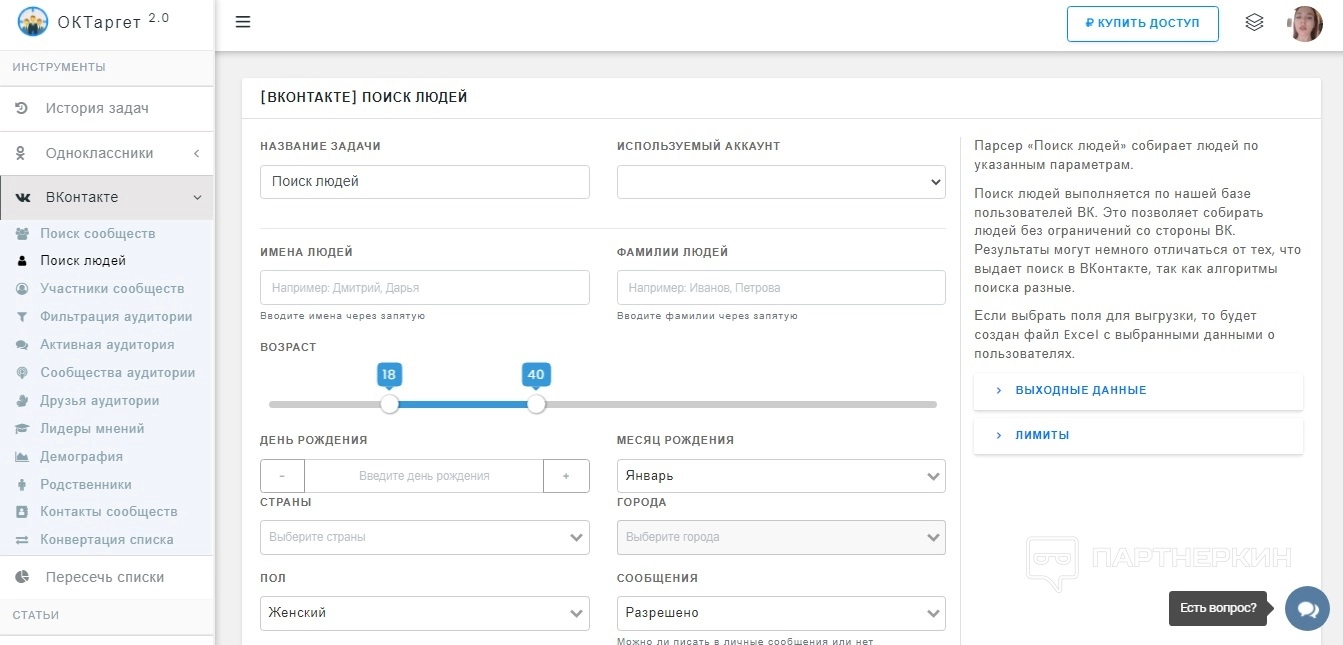
Task: Open the layers stack icon in header
Action: click(1254, 22)
